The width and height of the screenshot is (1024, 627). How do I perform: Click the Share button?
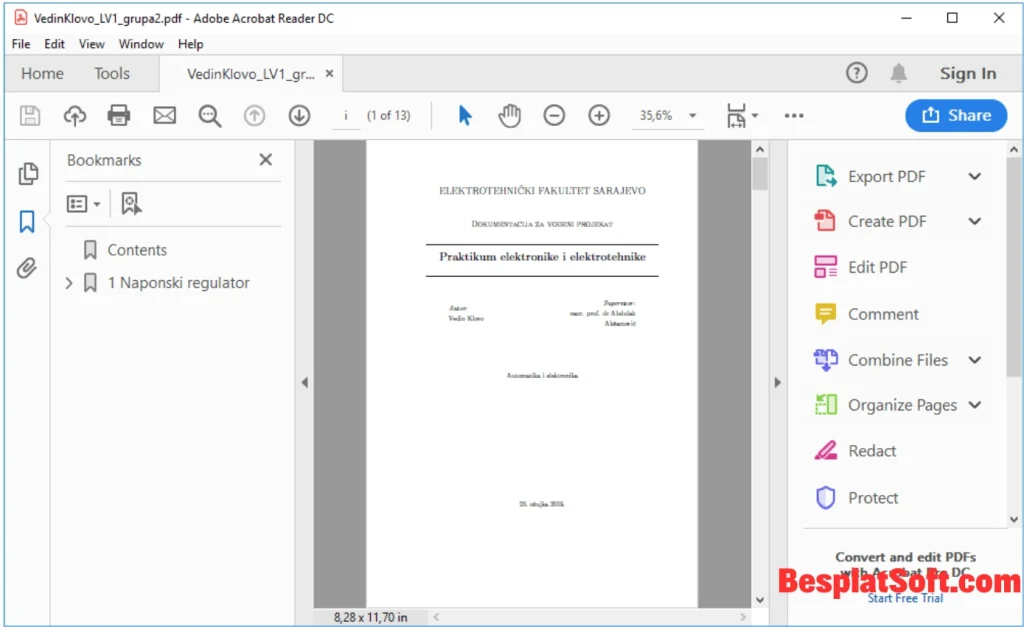coord(956,115)
